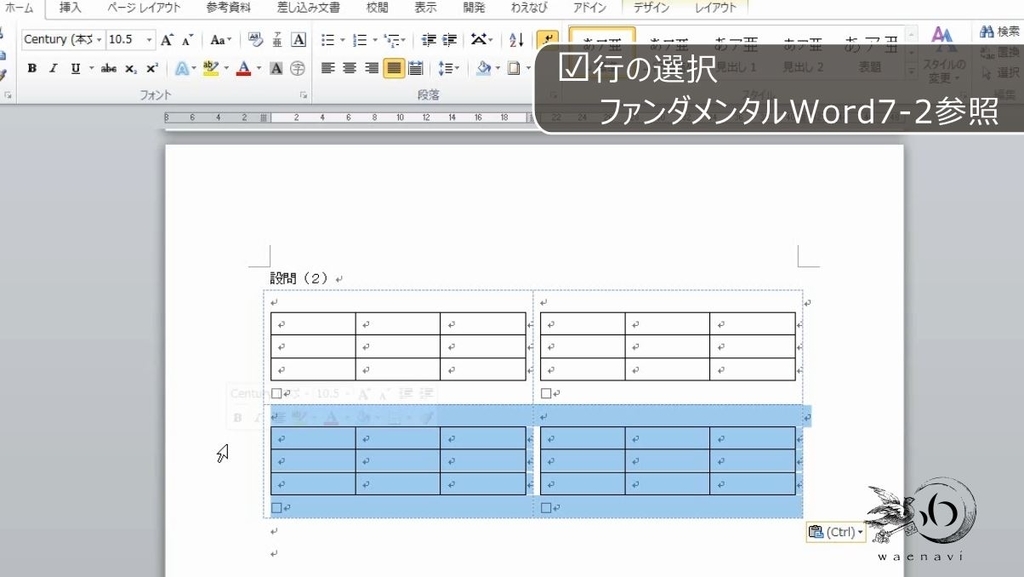
Task: Open the レイアウト (Layout) table tools tab
Action: 714,8
